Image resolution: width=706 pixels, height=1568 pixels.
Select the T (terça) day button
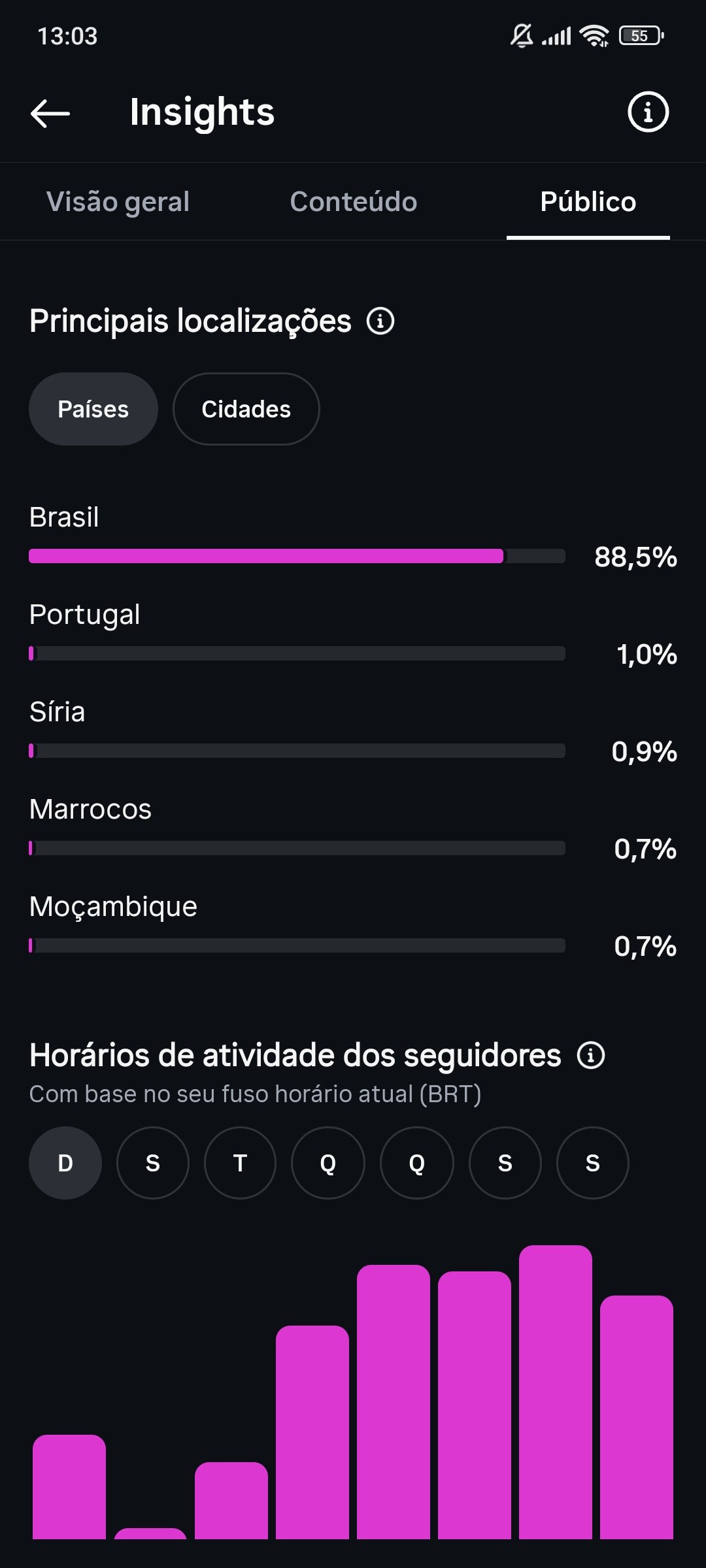tap(240, 1163)
